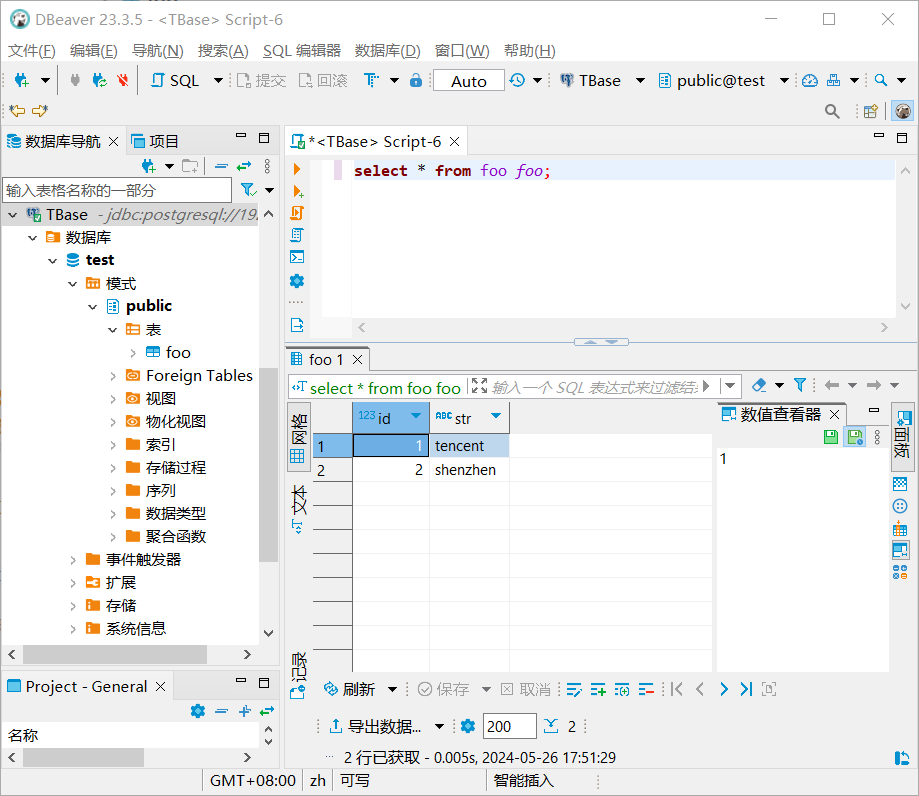Open the SQL 编辑器 menu
919x796 pixels.
(301, 51)
